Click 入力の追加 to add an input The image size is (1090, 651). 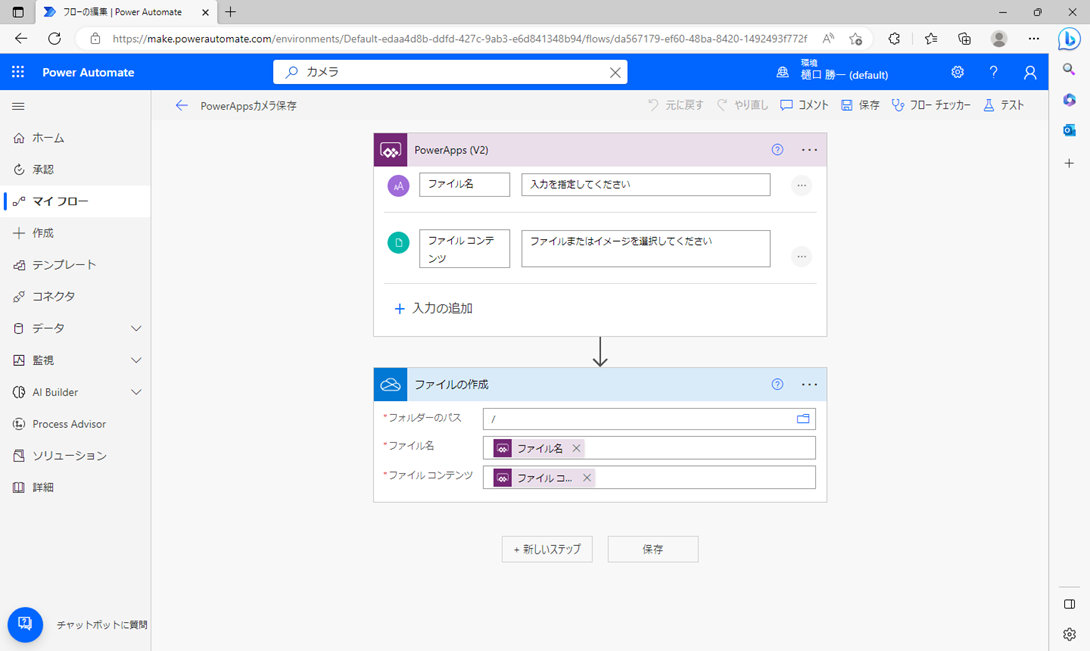pyautogui.click(x=434, y=308)
